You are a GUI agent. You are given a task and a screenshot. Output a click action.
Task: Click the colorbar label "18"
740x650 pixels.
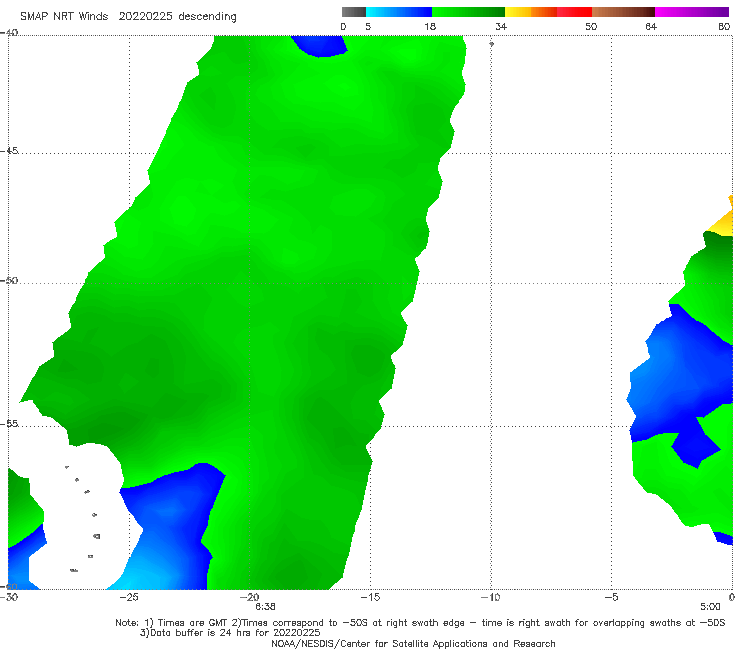(x=430, y=26)
